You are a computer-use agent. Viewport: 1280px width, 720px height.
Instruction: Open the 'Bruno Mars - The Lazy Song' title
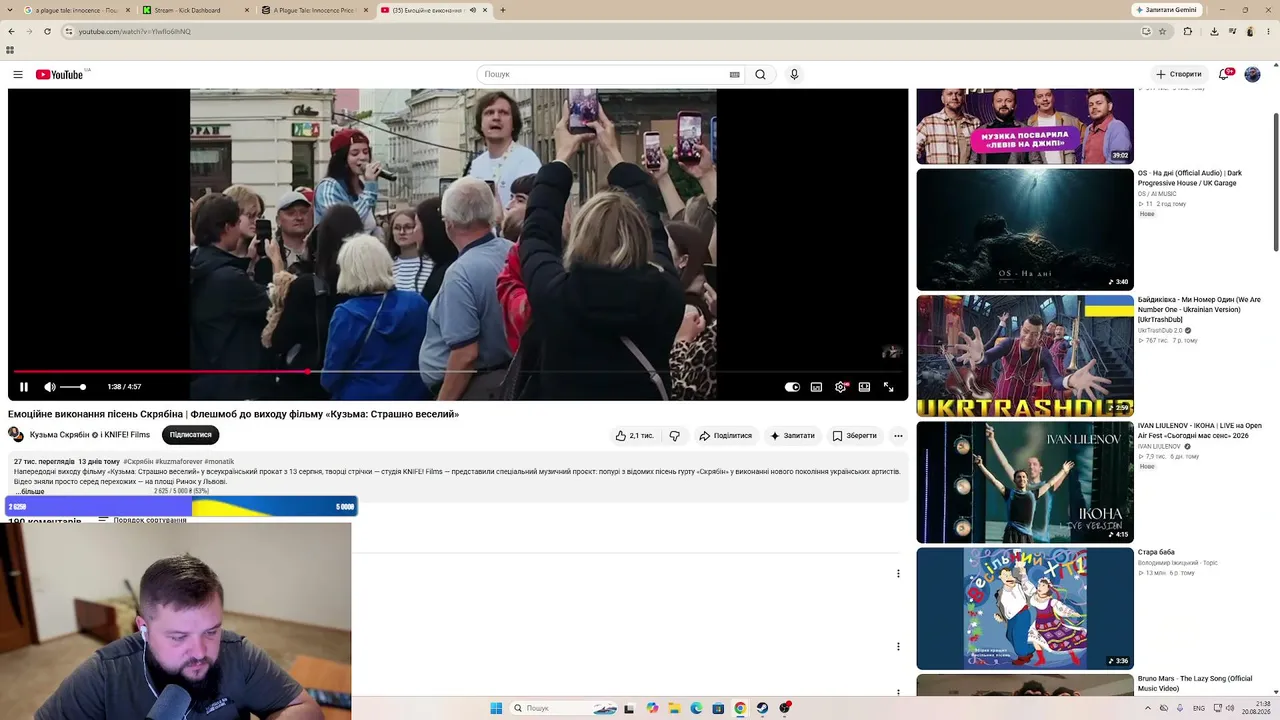1195,683
